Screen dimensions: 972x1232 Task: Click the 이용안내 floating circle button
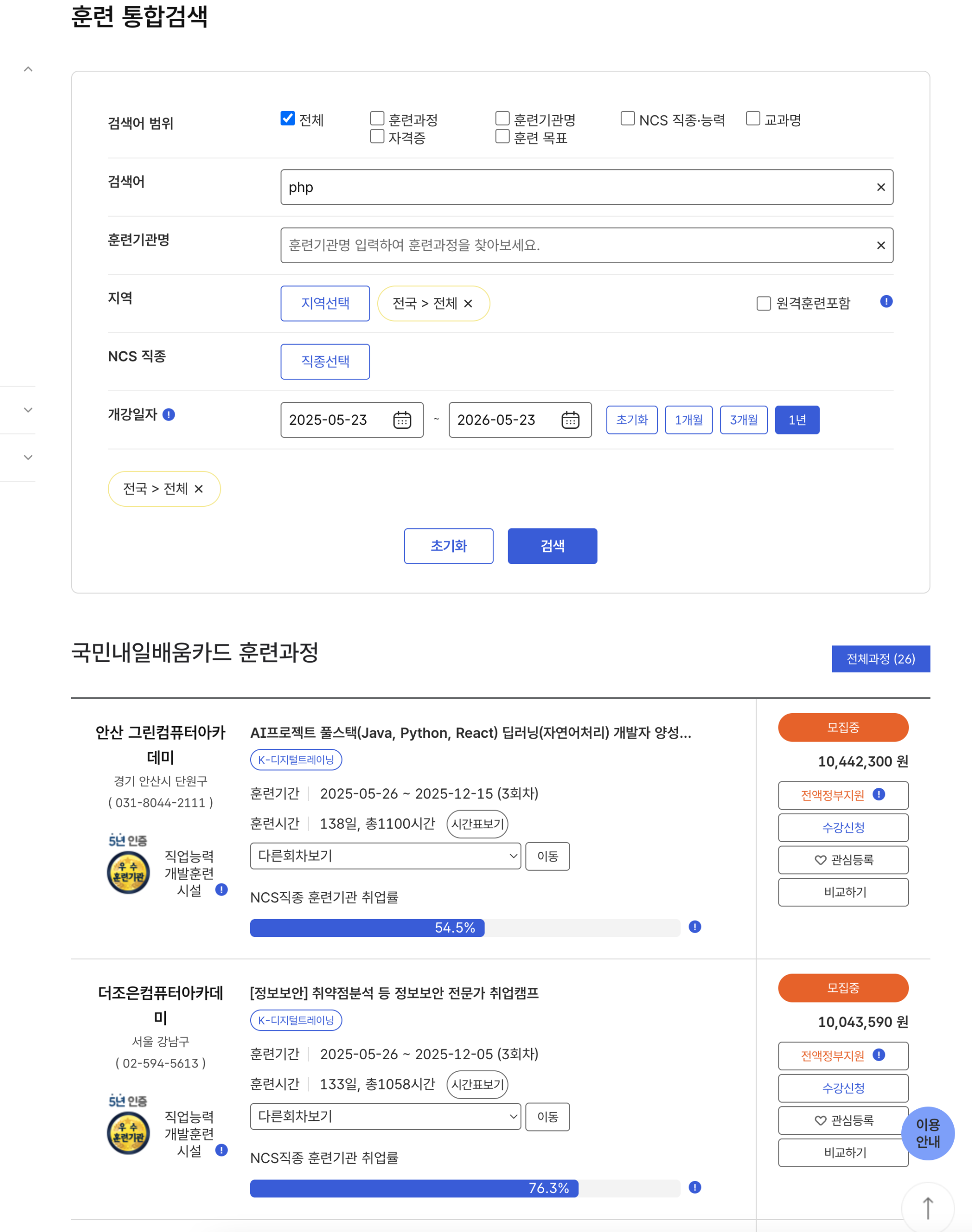(927, 1133)
